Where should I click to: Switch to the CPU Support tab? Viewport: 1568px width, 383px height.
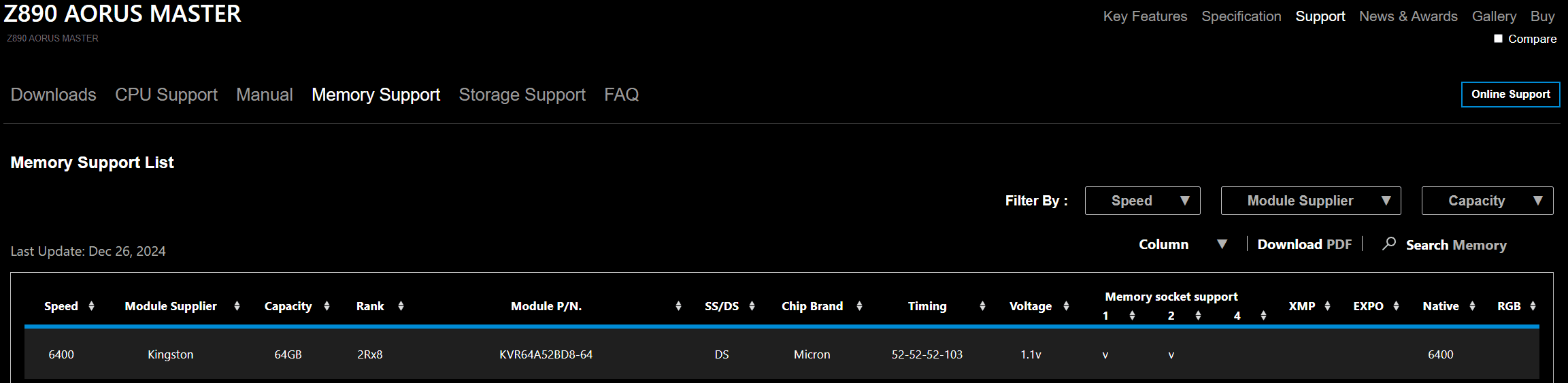coord(166,95)
